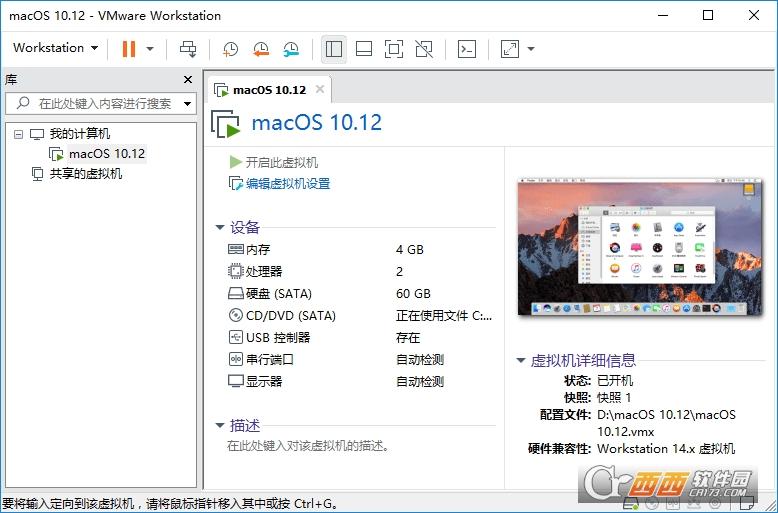The height and width of the screenshot is (513, 778).
Task: Collapse the 我的计算机 tree node
Action: (18, 134)
